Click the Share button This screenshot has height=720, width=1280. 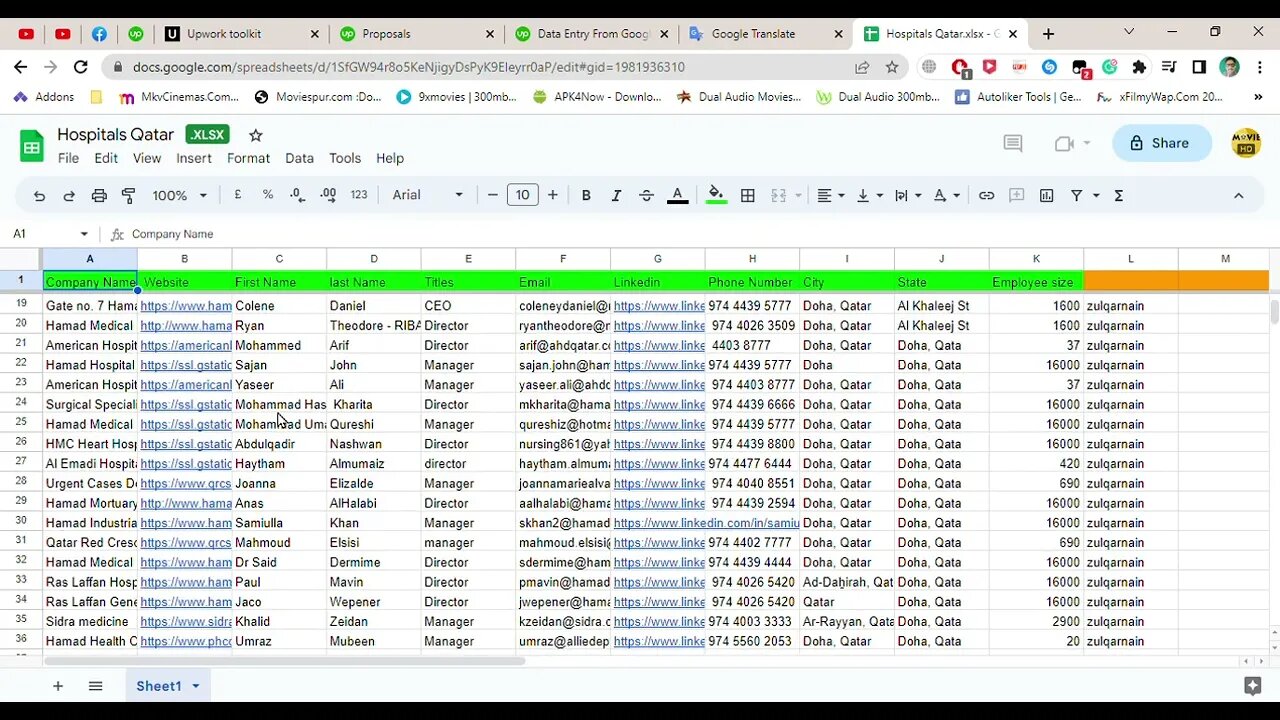click(1161, 143)
